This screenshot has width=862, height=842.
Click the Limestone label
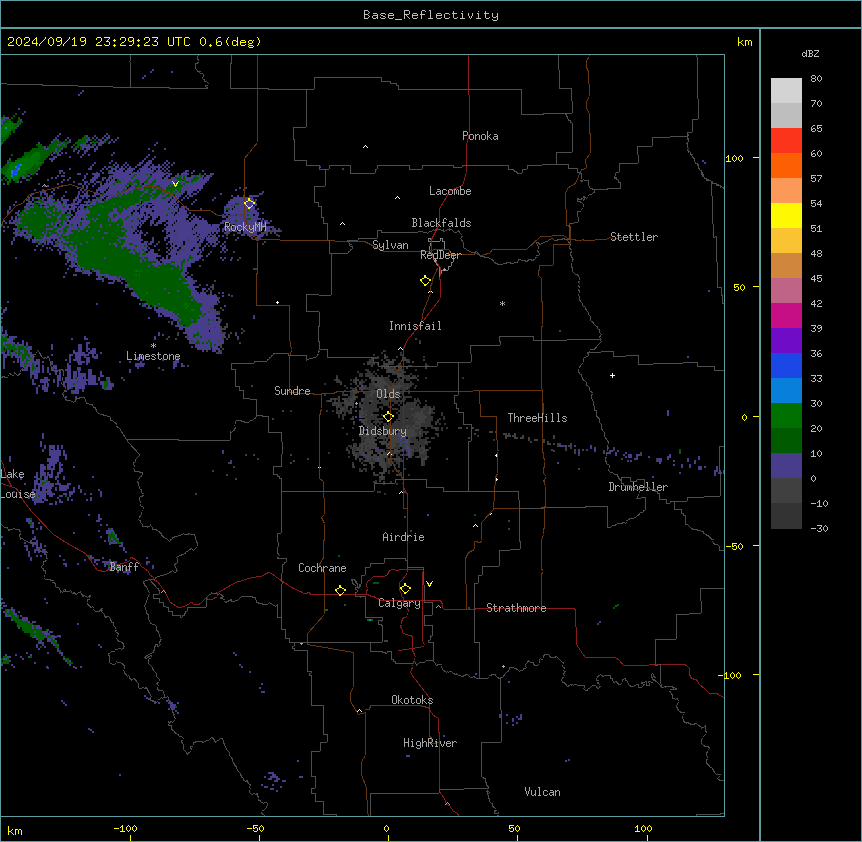[153, 356]
